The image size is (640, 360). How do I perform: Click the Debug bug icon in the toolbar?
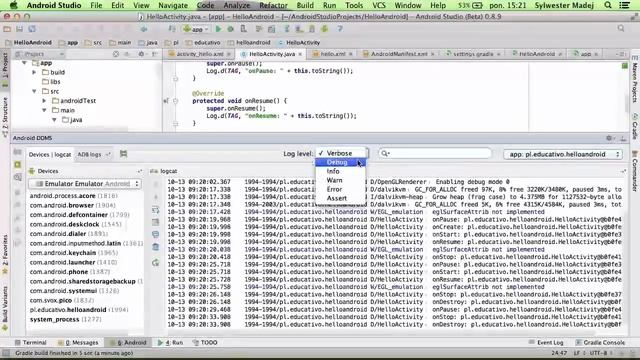tap(231, 29)
